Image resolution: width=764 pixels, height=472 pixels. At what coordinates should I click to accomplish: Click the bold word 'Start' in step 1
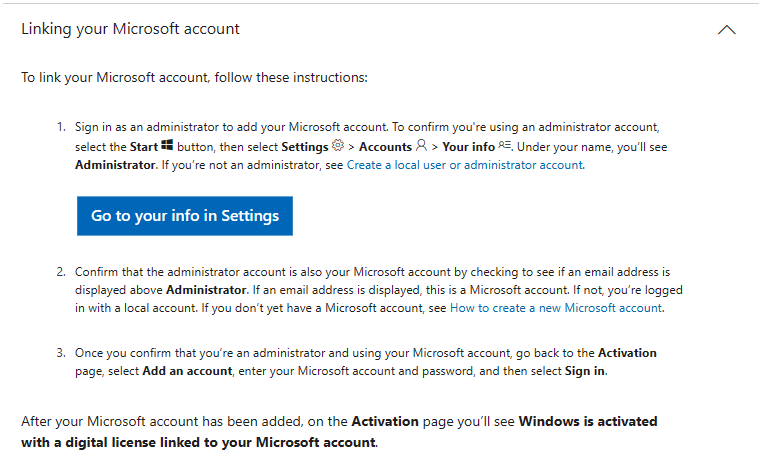(144, 147)
